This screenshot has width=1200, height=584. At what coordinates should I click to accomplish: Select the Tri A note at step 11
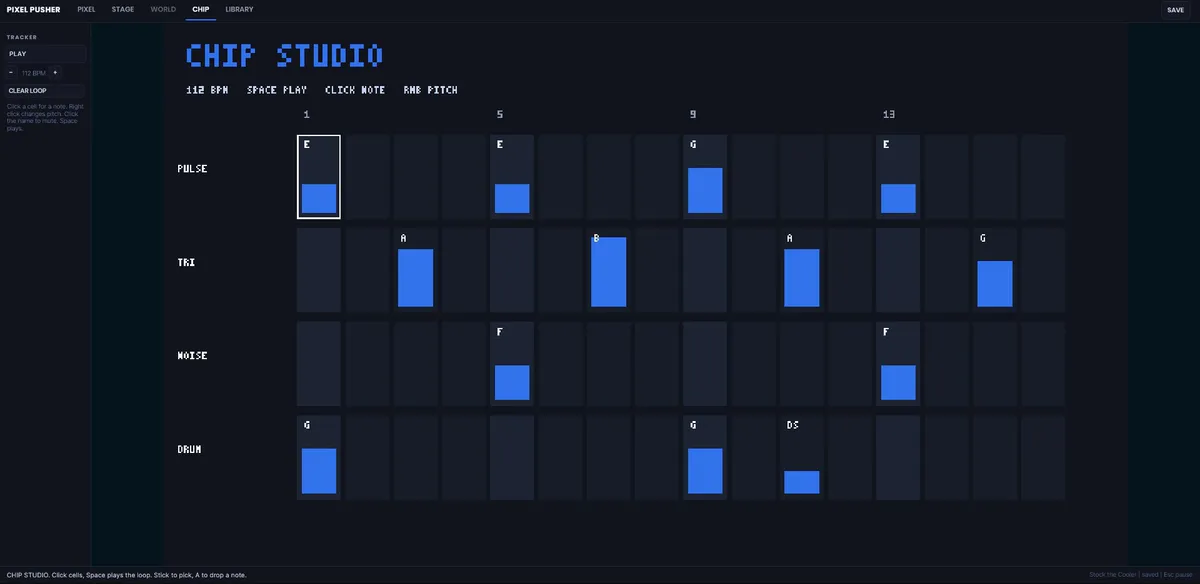tap(801, 270)
